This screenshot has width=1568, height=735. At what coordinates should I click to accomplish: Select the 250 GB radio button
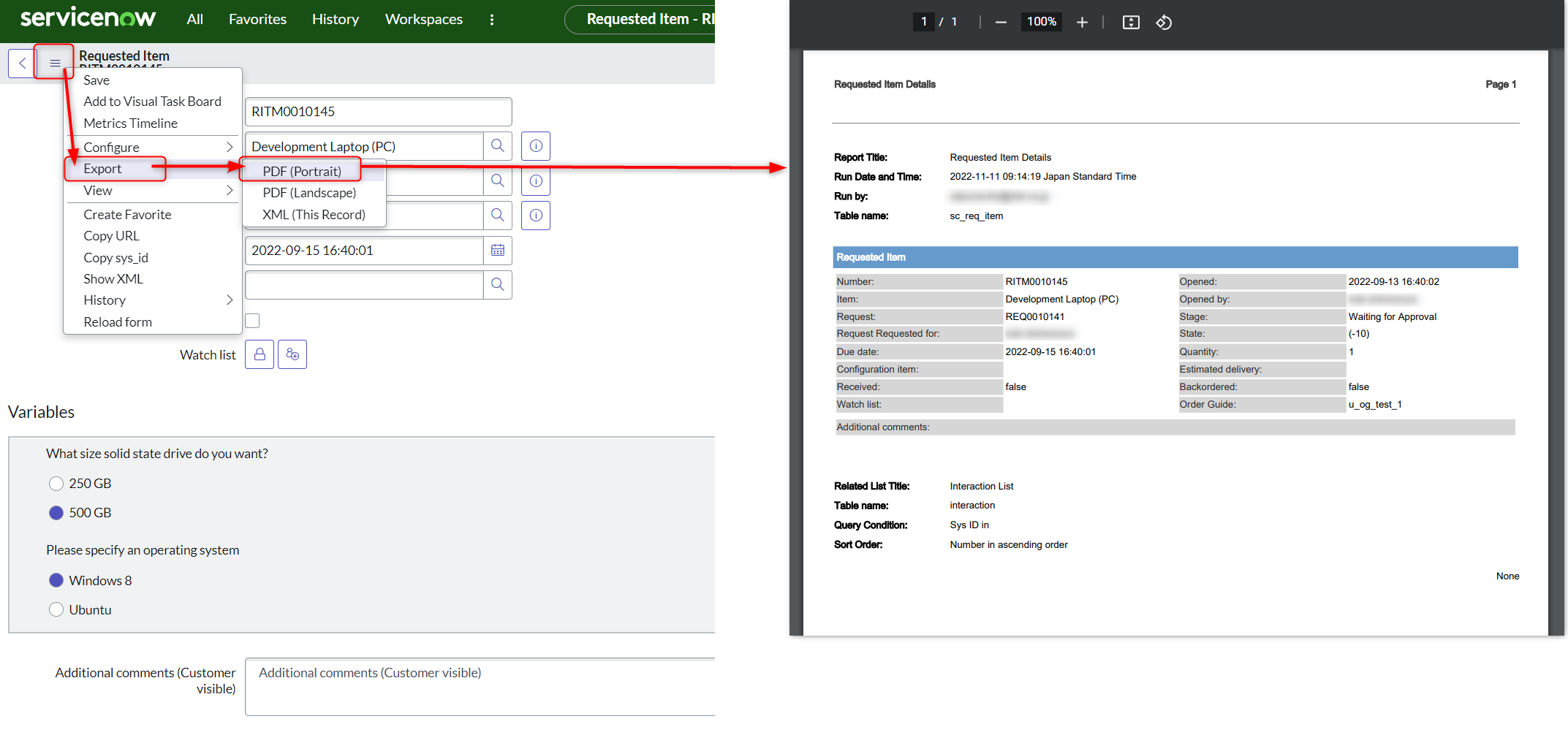[56, 483]
